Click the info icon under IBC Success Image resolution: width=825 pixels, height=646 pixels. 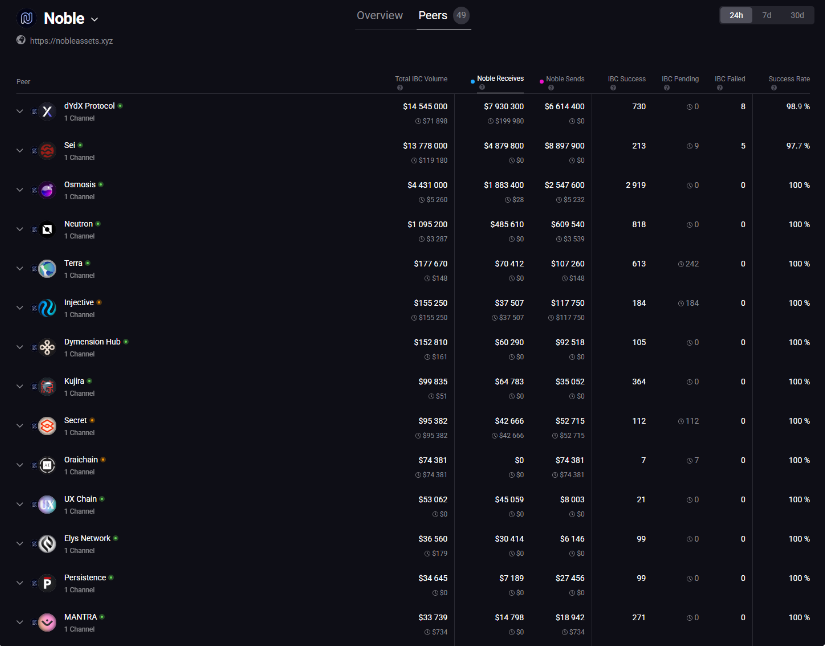(613, 88)
